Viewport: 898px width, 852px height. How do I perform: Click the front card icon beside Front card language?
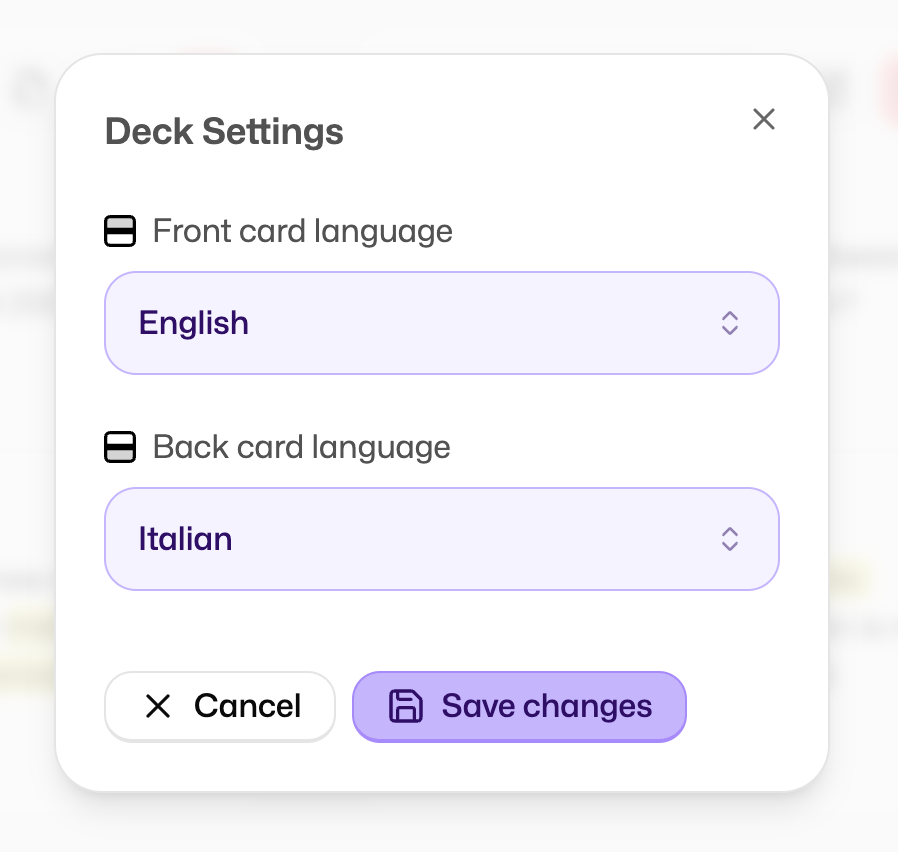(120, 232)
